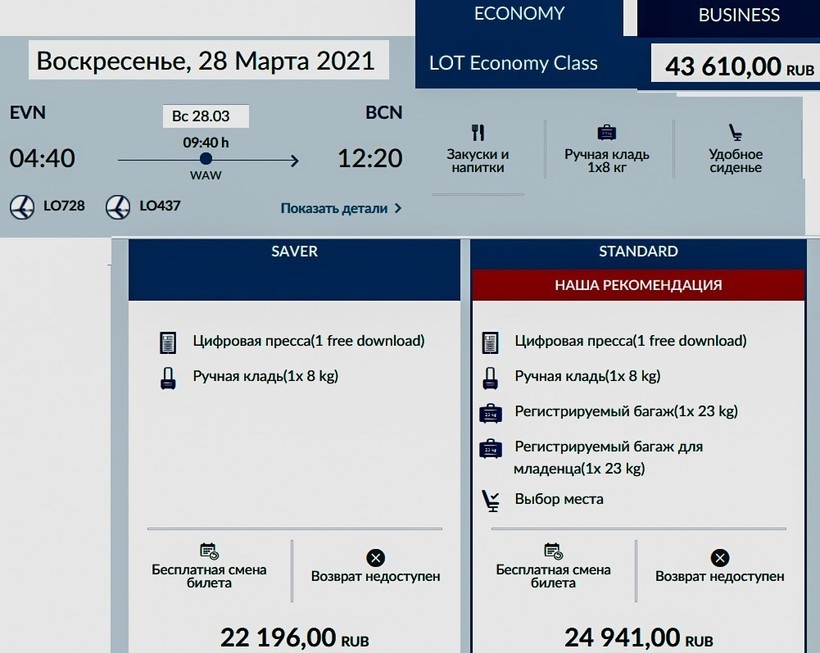The width and height of the screenshot is (820, 653).
Task: Click the checked baggage 23 kg icon
Action: click(491, 412)
